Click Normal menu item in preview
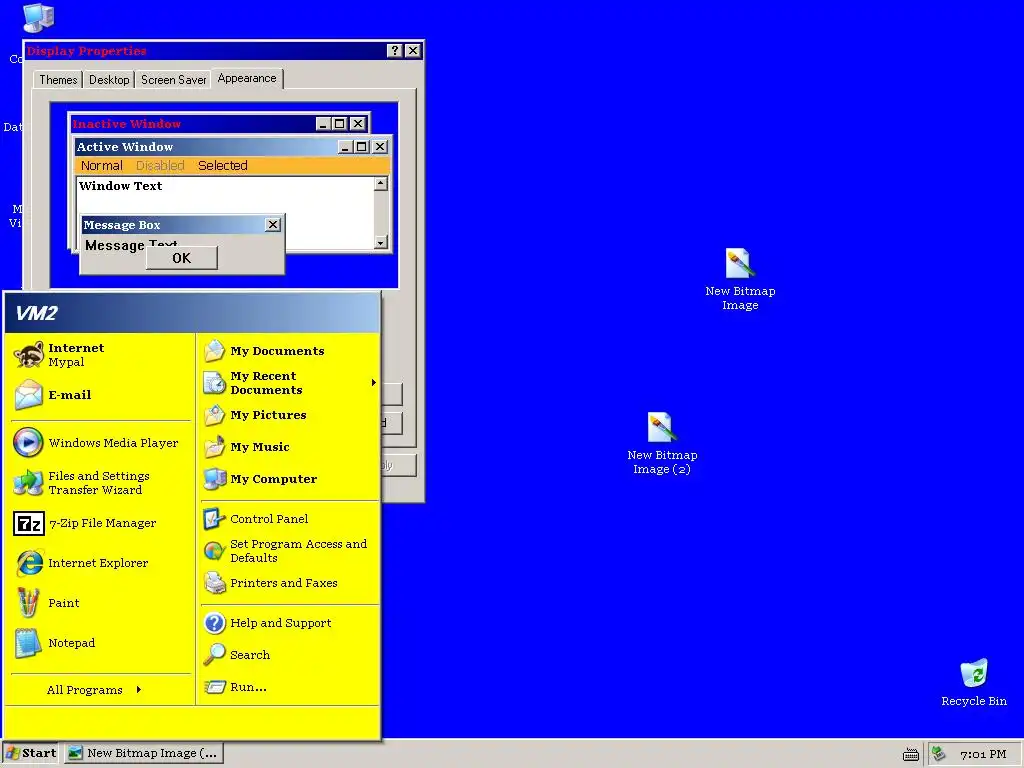This screenshot has height=768, width=1024. point(101,166)
